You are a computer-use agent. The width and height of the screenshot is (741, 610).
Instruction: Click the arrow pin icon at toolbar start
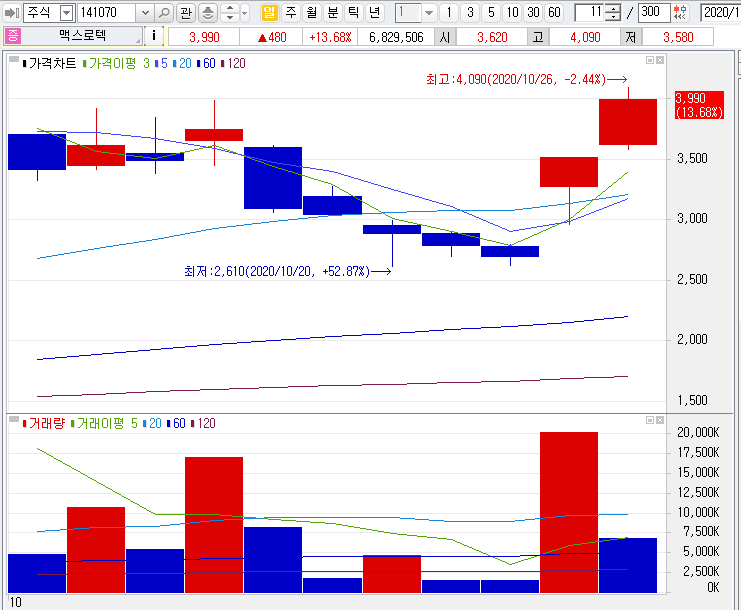11,13
